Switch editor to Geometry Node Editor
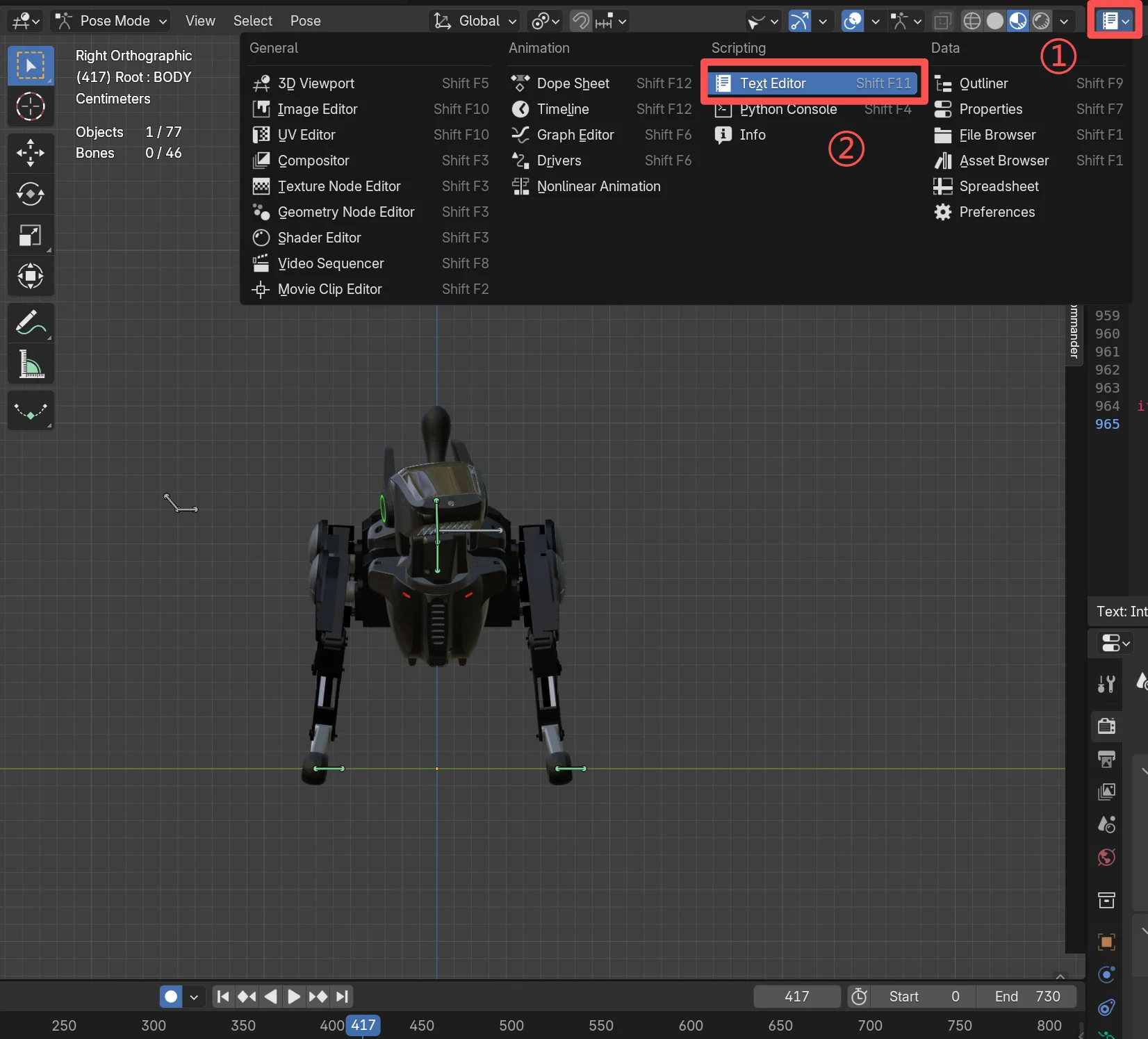This screenshot has width=1148, height=1039. 371,212
